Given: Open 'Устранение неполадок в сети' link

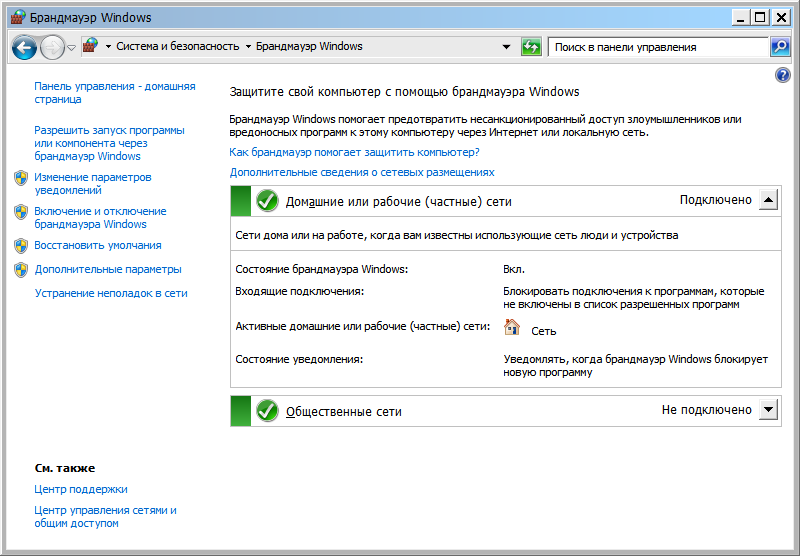Looking at the screenshot, I should tap(111, 293).
